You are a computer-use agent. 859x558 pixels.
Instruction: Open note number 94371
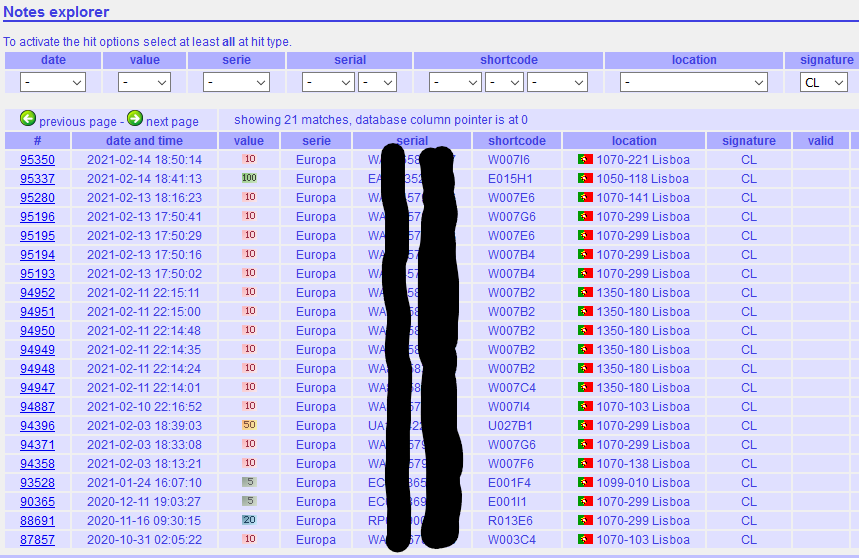point(37,444)
